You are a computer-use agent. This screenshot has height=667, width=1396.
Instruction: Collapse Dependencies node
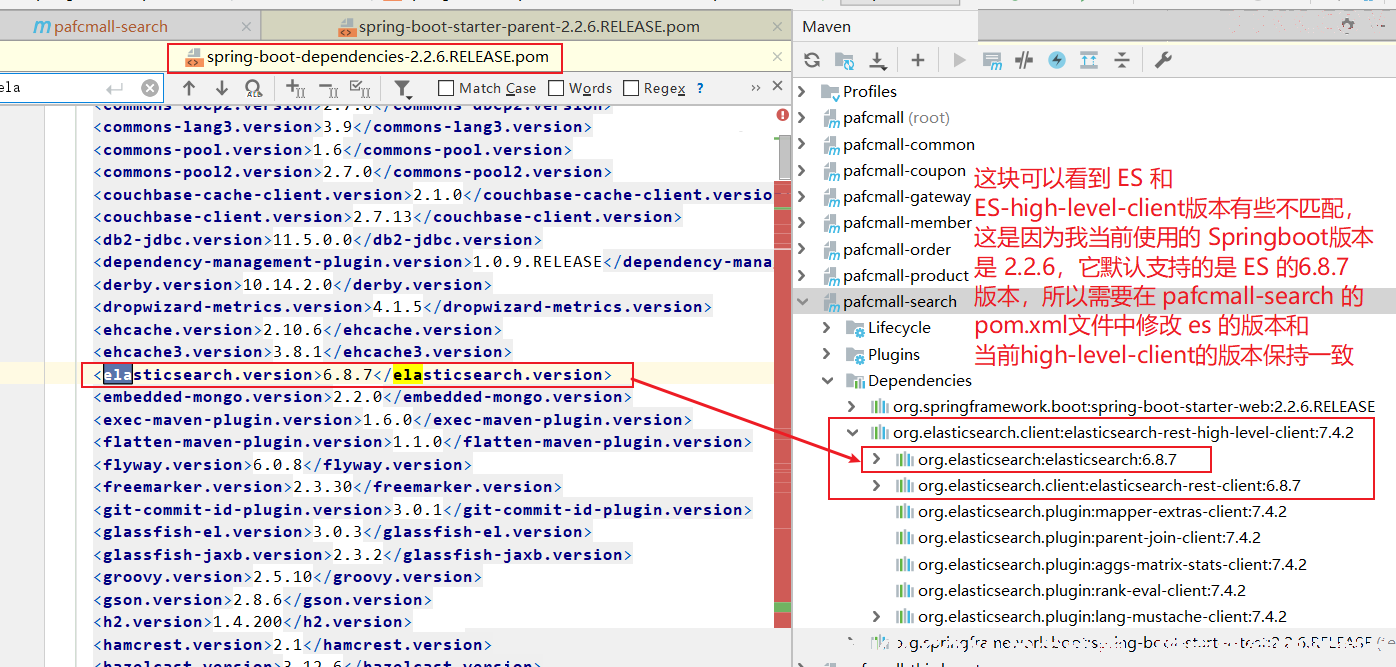pos(827,380)
